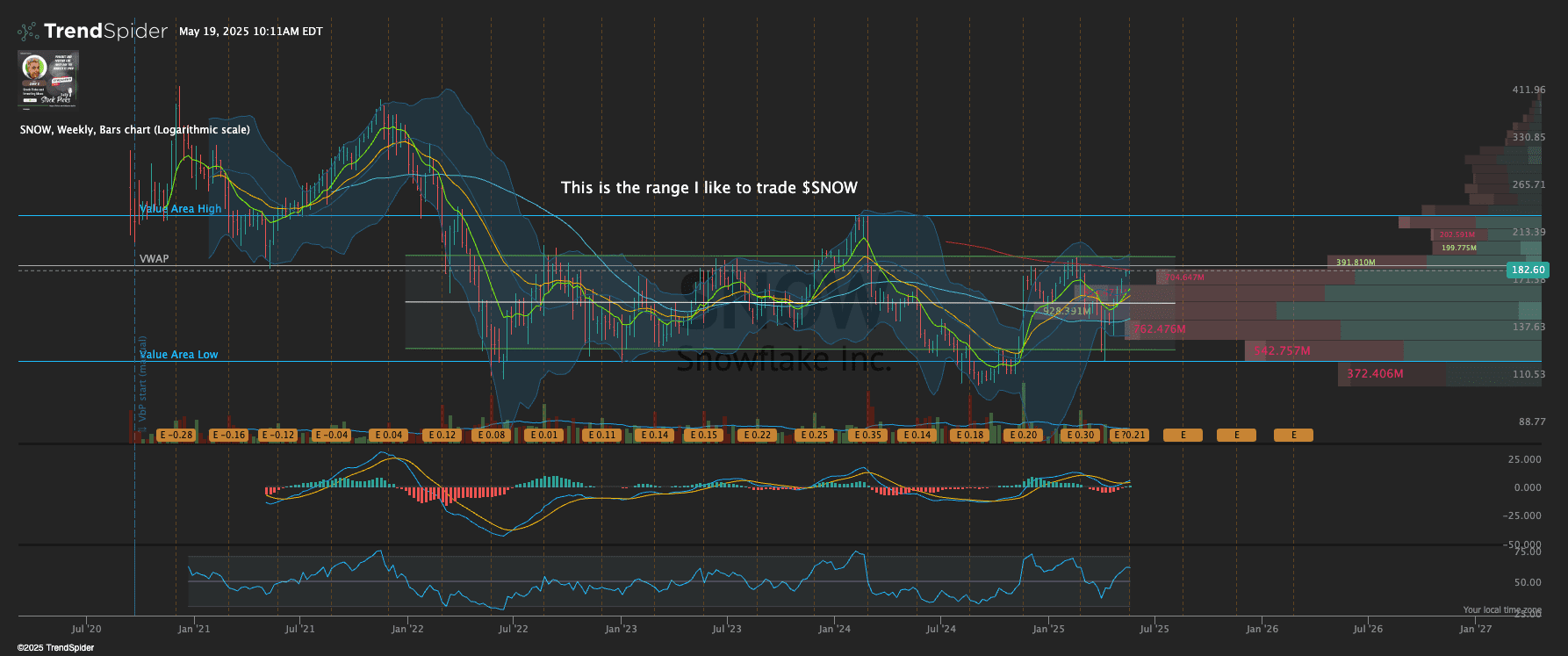Click the 202.591M volume profile label

click(x=1457, y=234)
